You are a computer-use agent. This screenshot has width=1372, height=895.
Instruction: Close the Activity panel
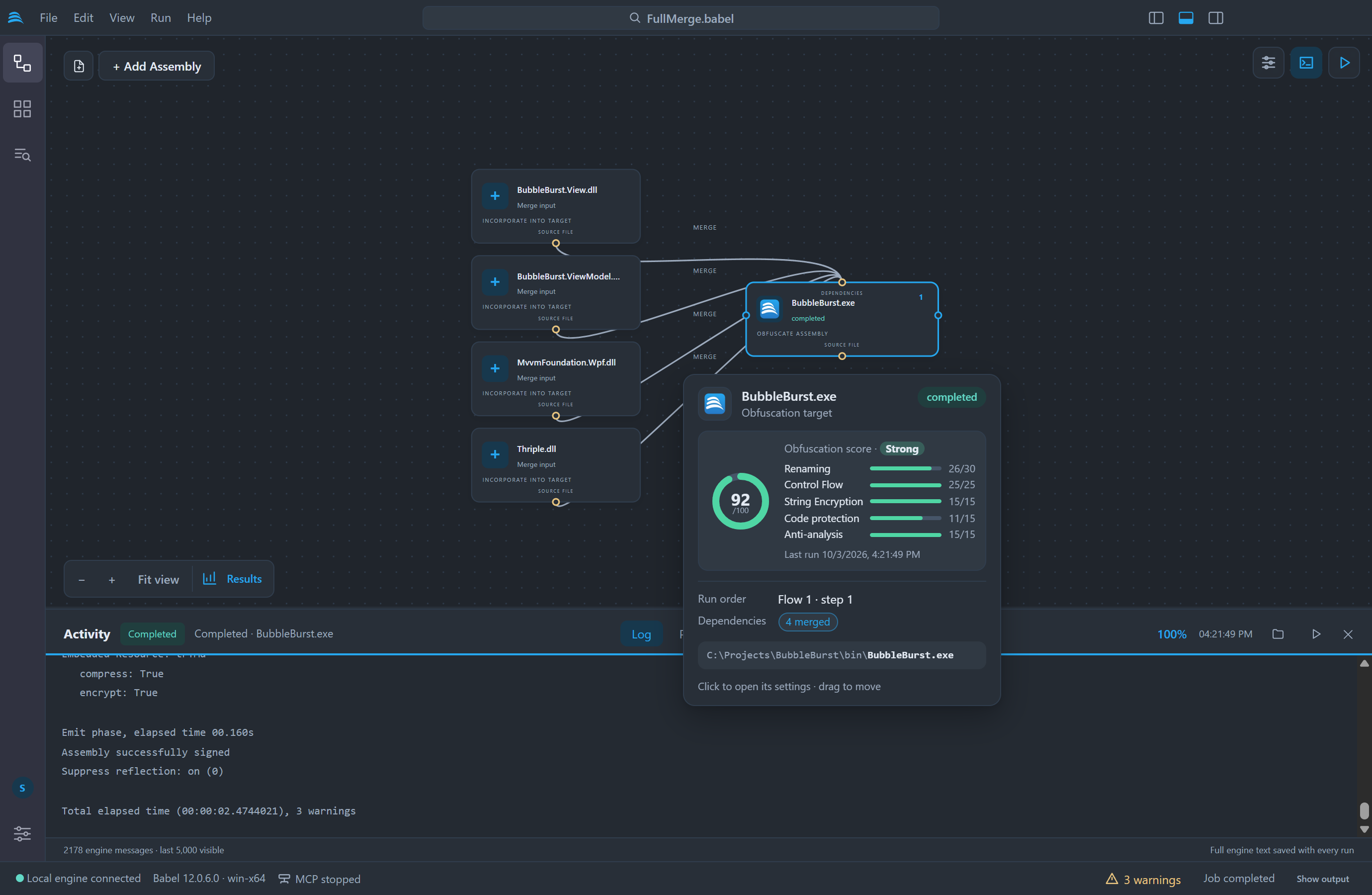tap(1348, 634)
